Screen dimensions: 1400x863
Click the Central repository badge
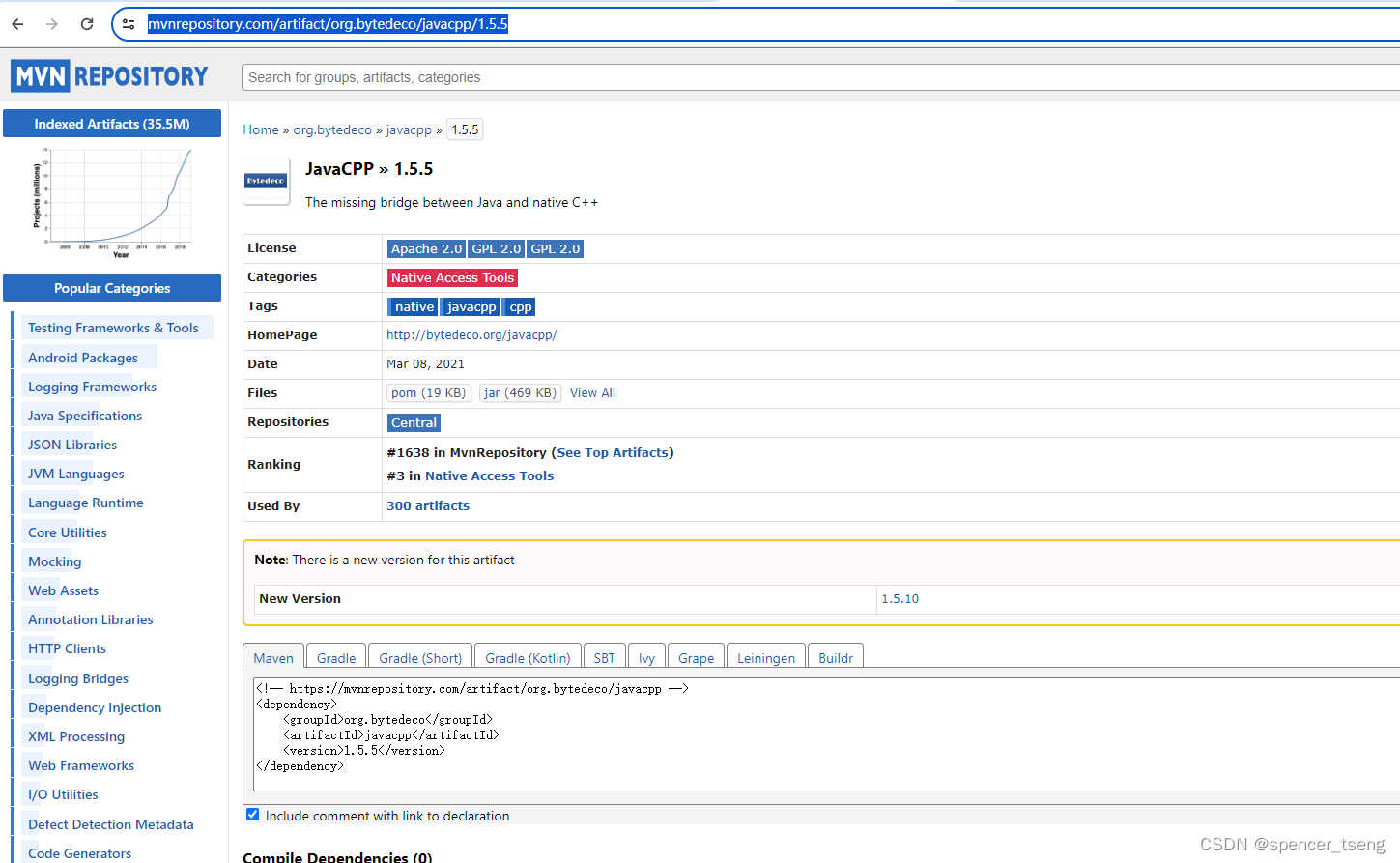(x=414, y=422)
